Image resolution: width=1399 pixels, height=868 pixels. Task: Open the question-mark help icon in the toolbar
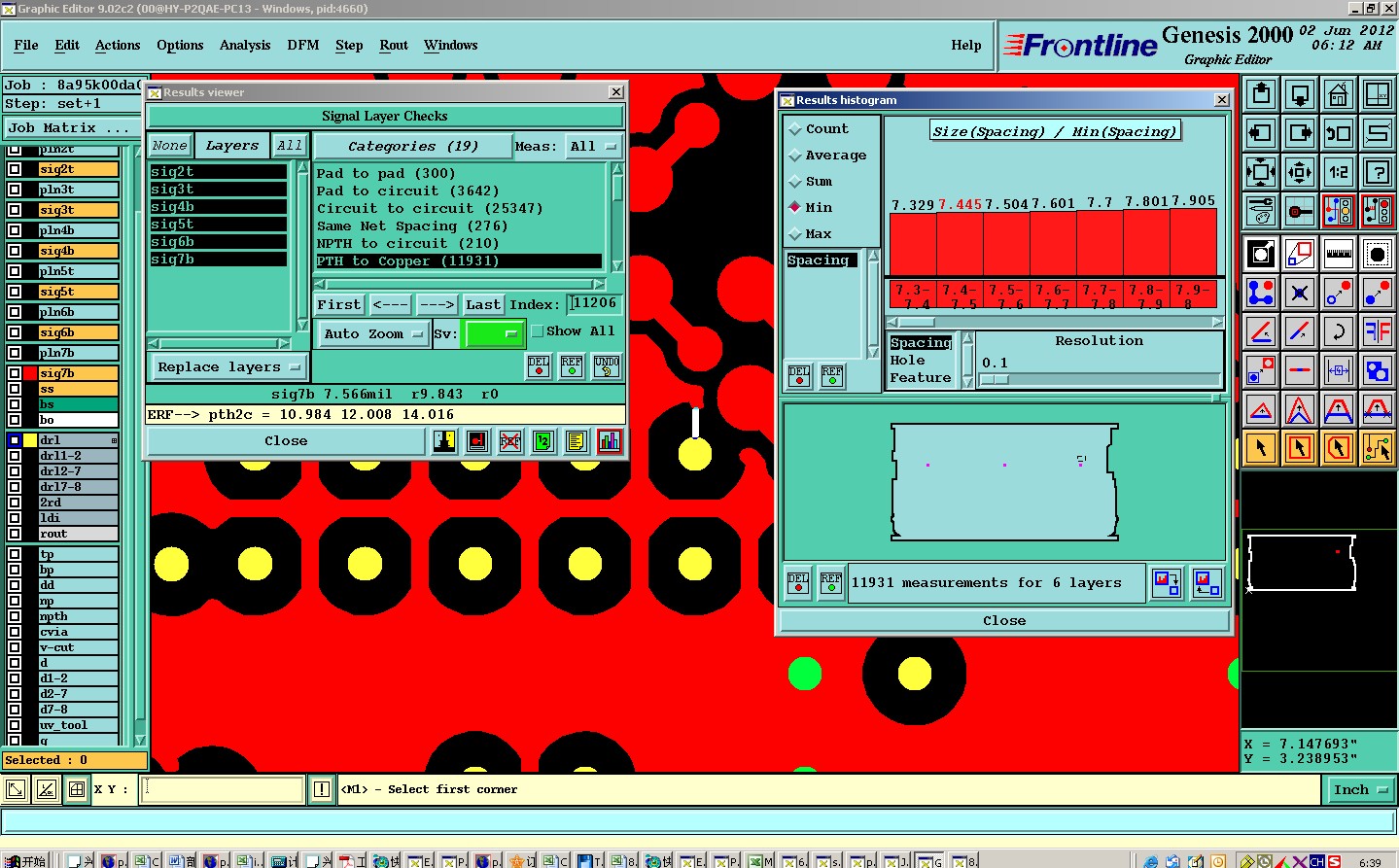[1378, 173]
